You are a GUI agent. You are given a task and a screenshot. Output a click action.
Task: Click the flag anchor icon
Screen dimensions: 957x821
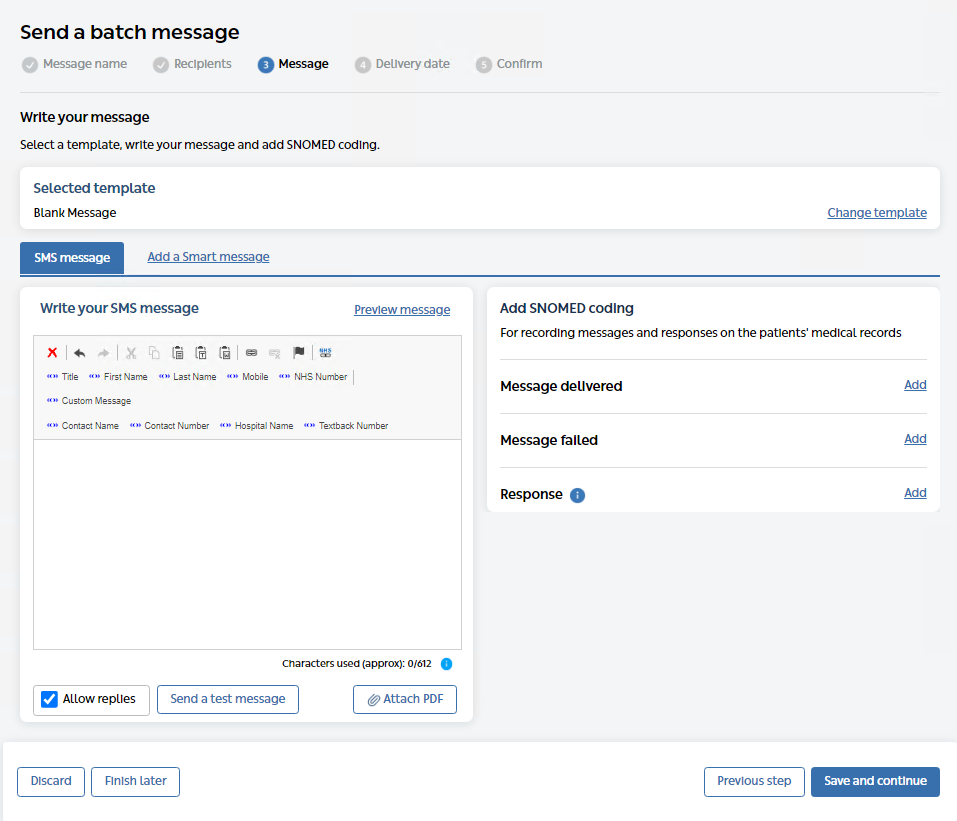point(298,353)
